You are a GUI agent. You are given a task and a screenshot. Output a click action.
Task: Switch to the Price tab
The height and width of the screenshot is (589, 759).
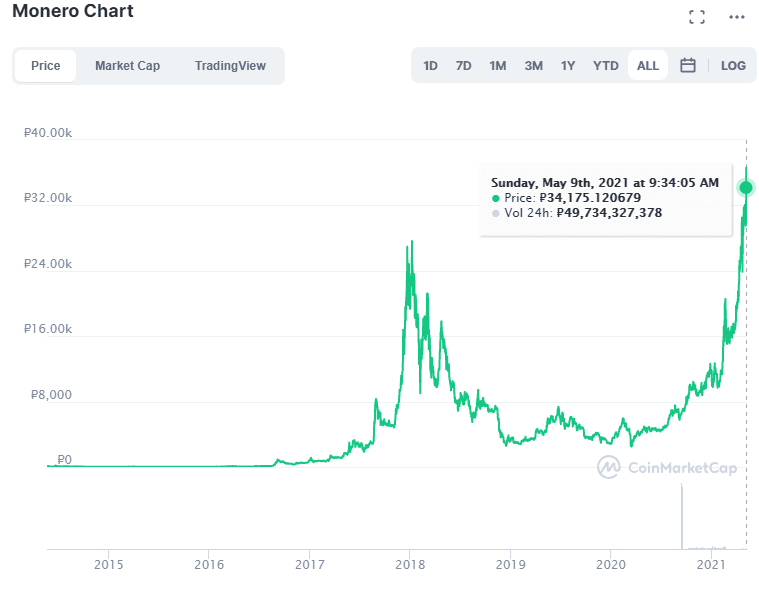coord(46,66)
